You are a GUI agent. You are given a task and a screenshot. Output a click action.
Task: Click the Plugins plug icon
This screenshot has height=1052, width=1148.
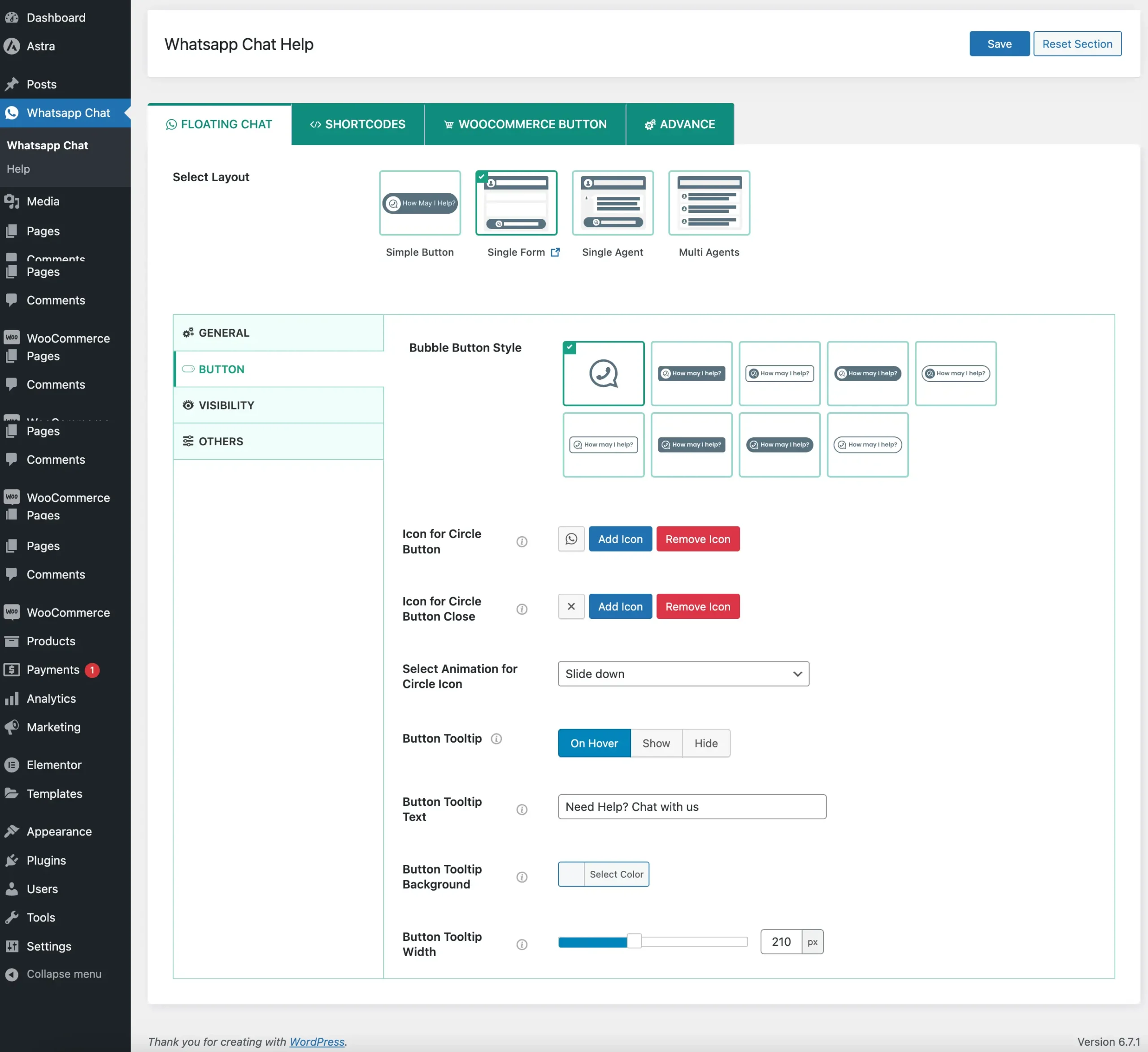11,860
